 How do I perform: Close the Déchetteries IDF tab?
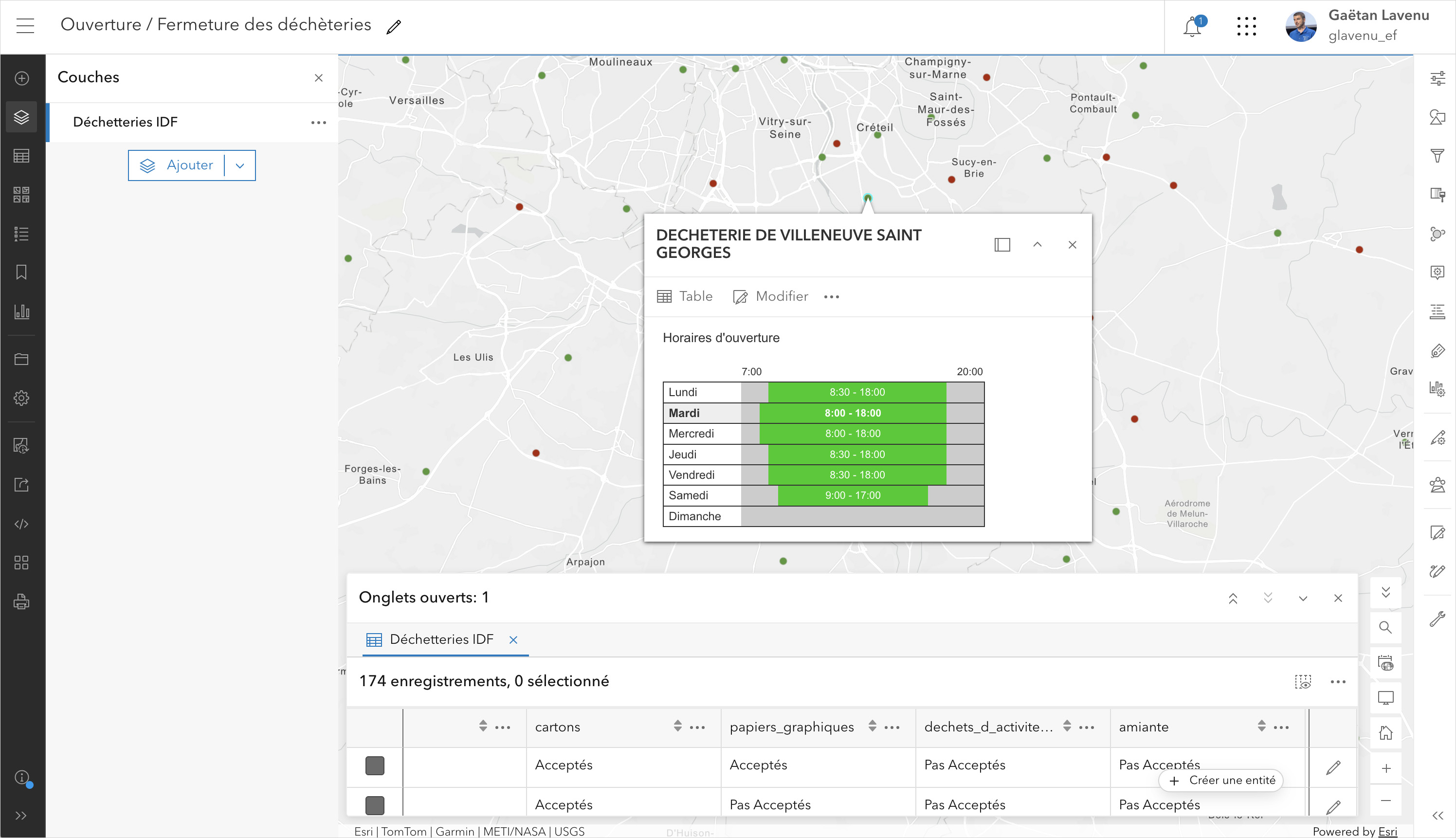[x=514, y=640]
